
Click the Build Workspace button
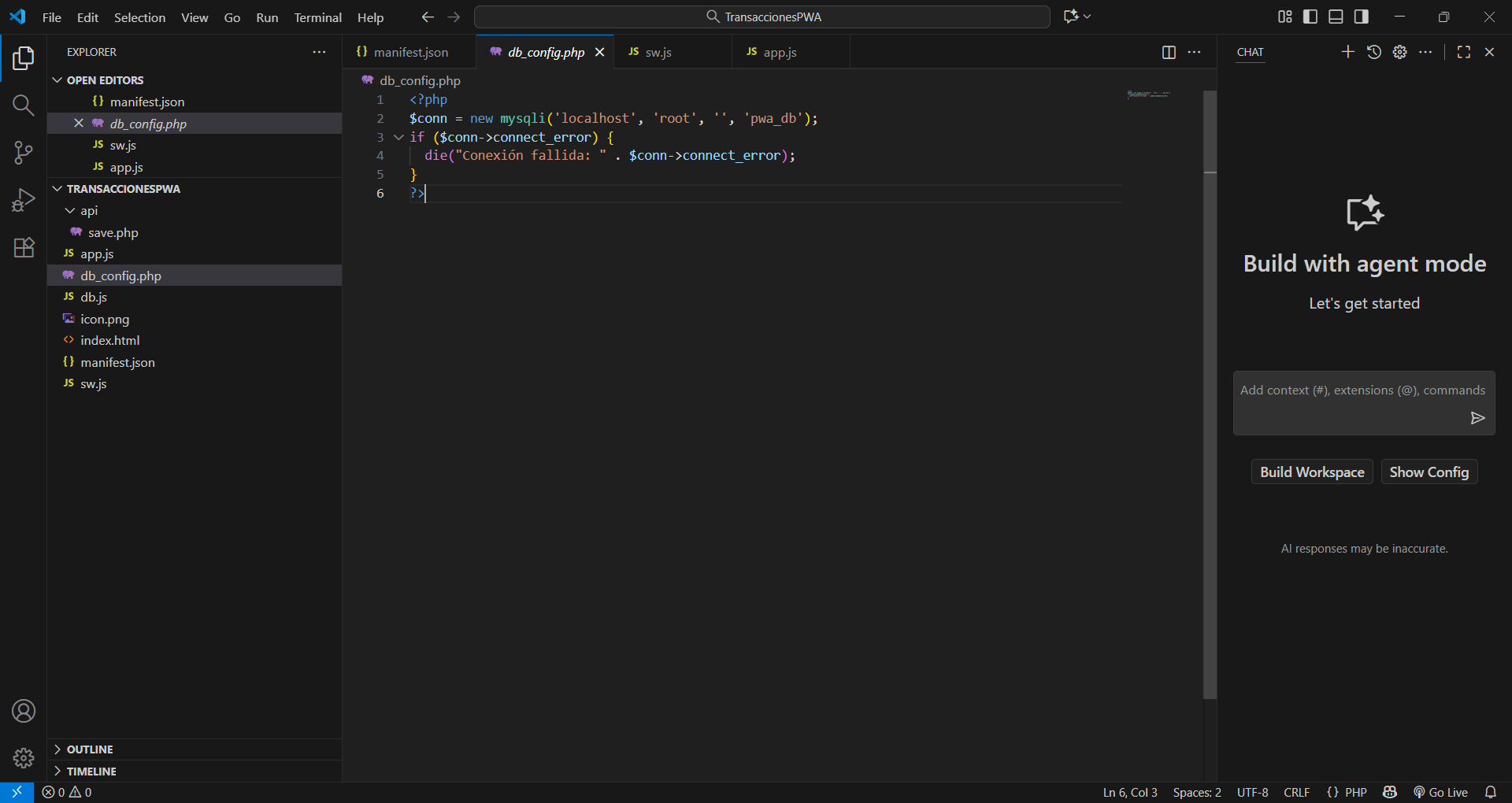pos(1312,472)
